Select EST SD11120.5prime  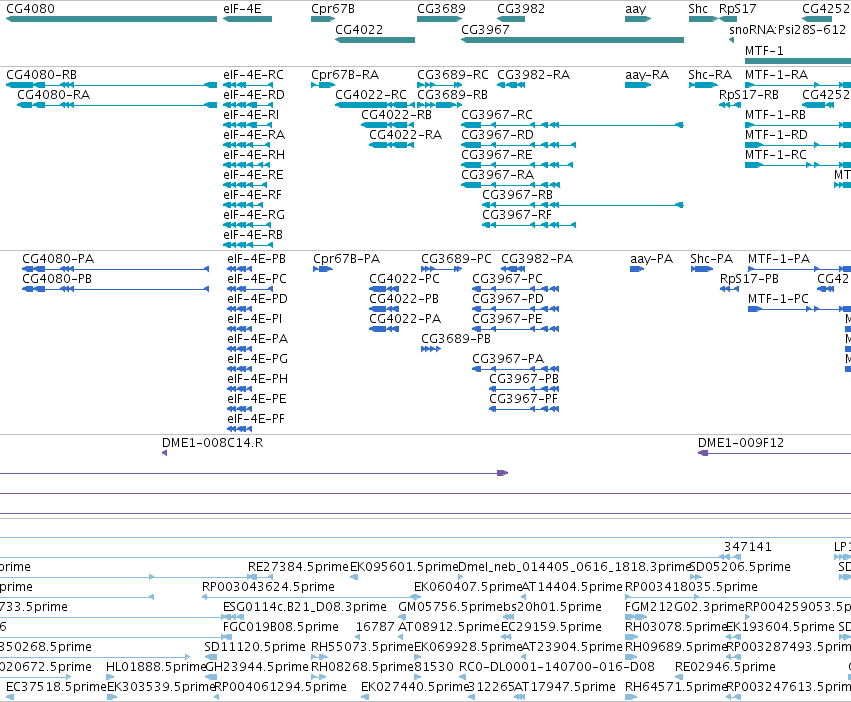[x=255, y=647]
